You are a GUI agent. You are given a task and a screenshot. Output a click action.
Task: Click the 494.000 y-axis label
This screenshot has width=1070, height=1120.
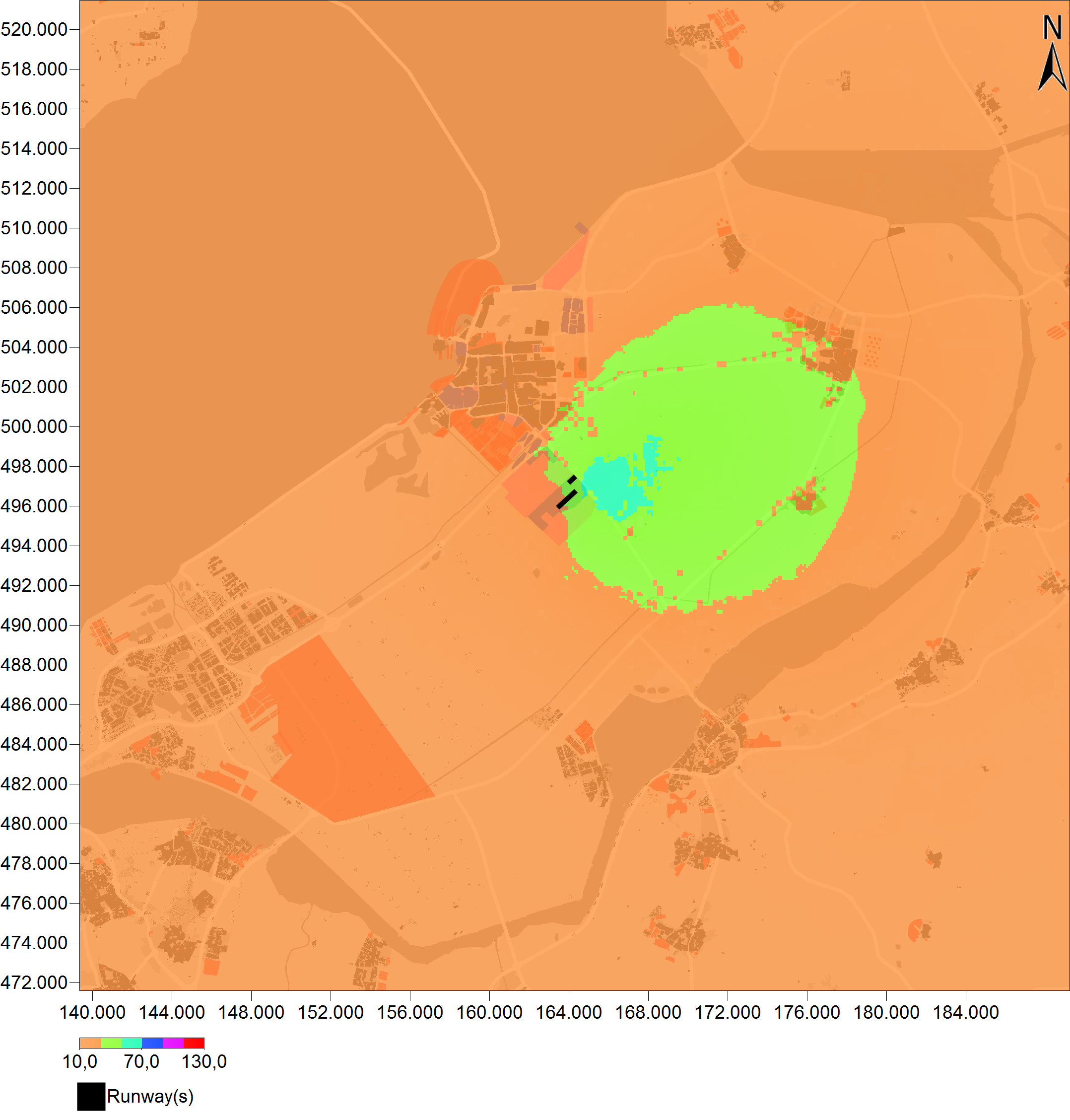click(34, 546)
